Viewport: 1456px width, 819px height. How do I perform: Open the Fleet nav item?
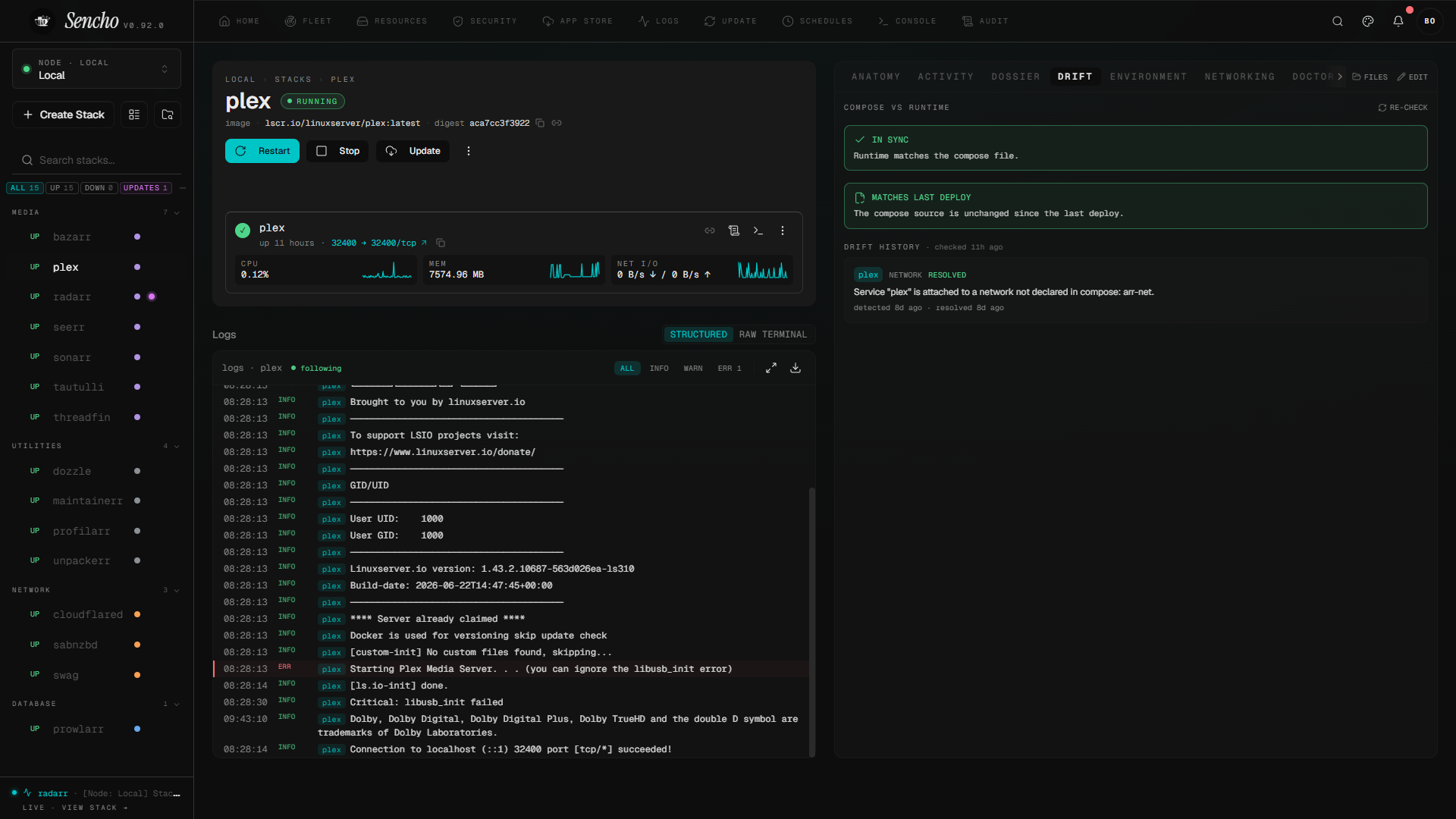[308, 21]
